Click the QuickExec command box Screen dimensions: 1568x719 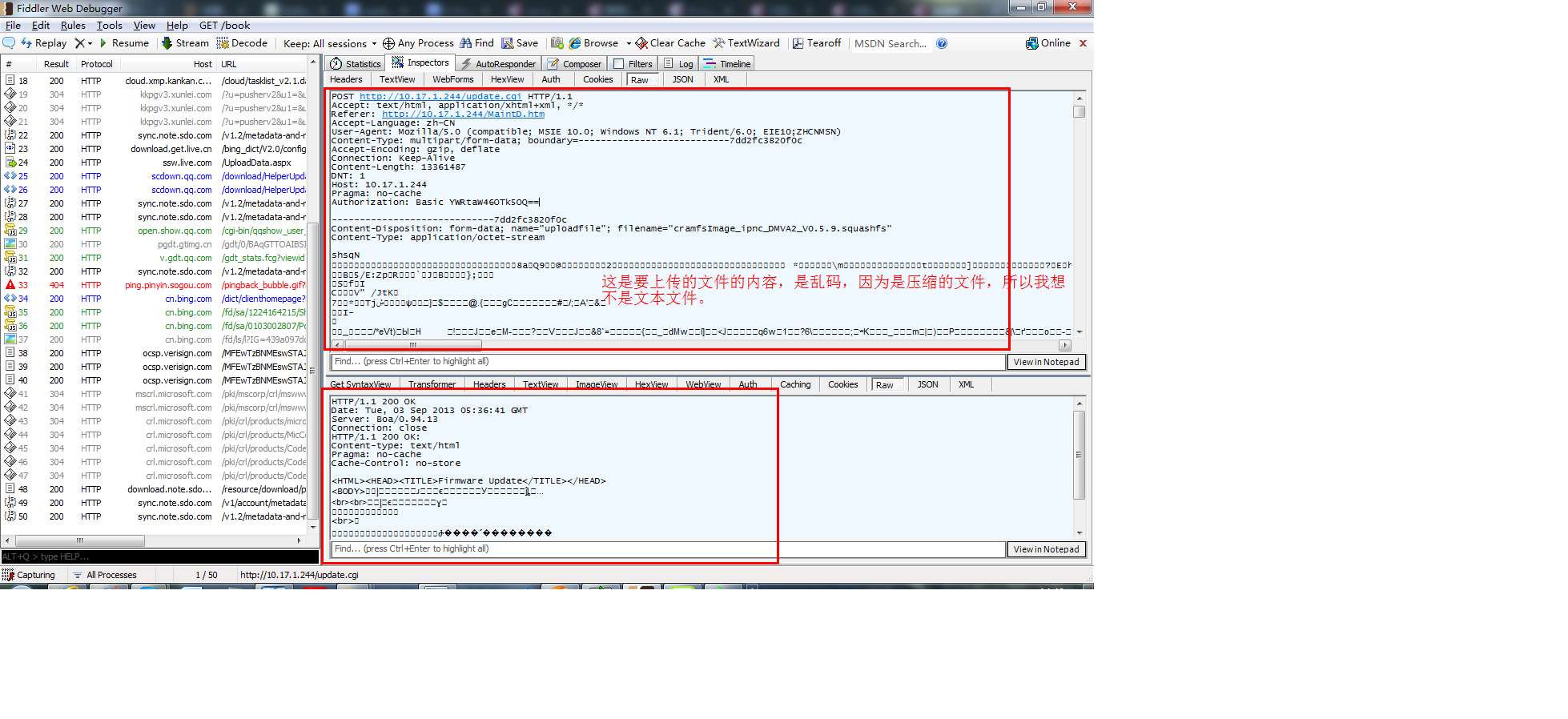click(159, 556)
